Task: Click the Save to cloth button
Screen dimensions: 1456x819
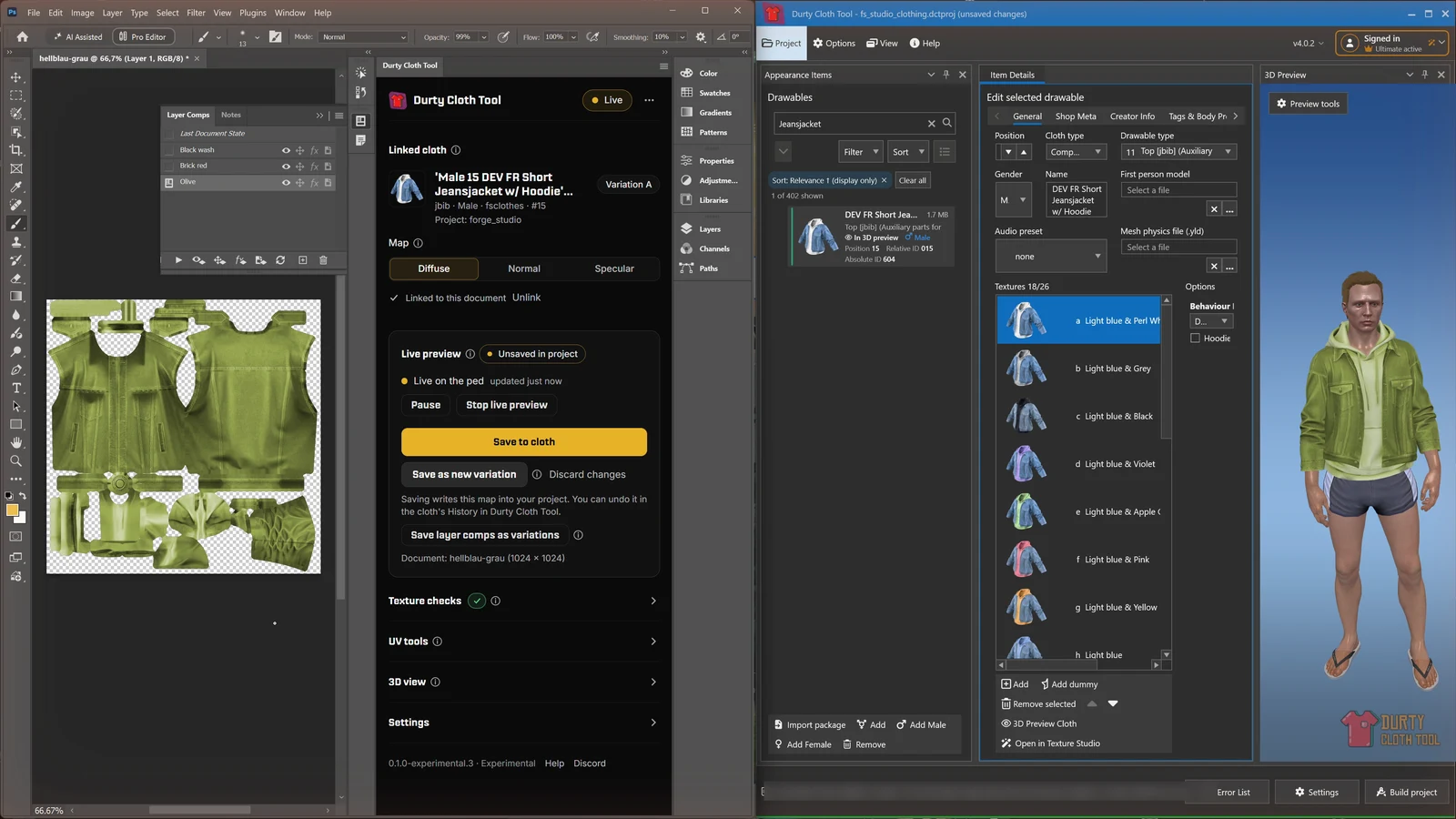Action: (x=524, y=442)
